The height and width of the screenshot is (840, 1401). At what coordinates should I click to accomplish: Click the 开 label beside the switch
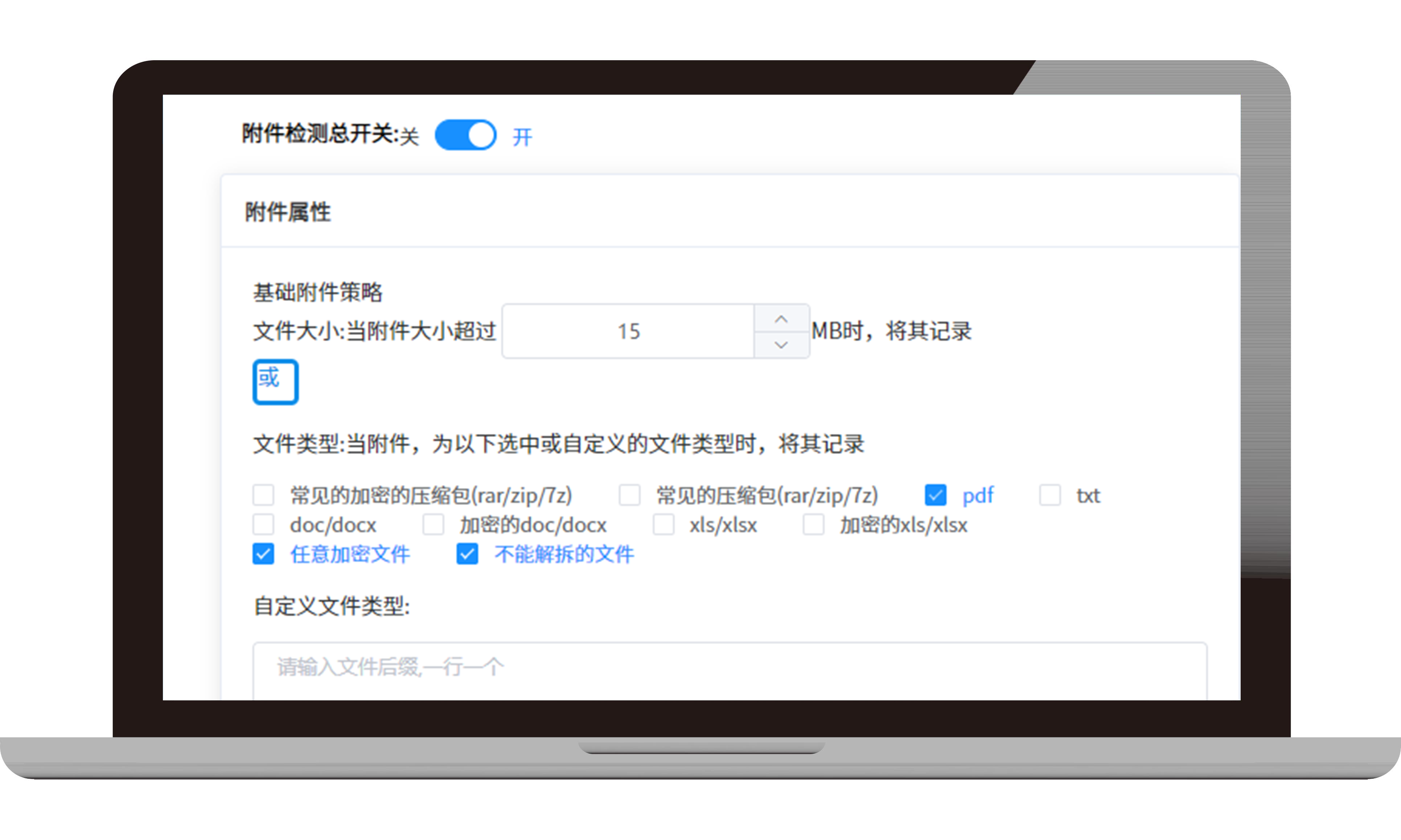click(522, 137)
